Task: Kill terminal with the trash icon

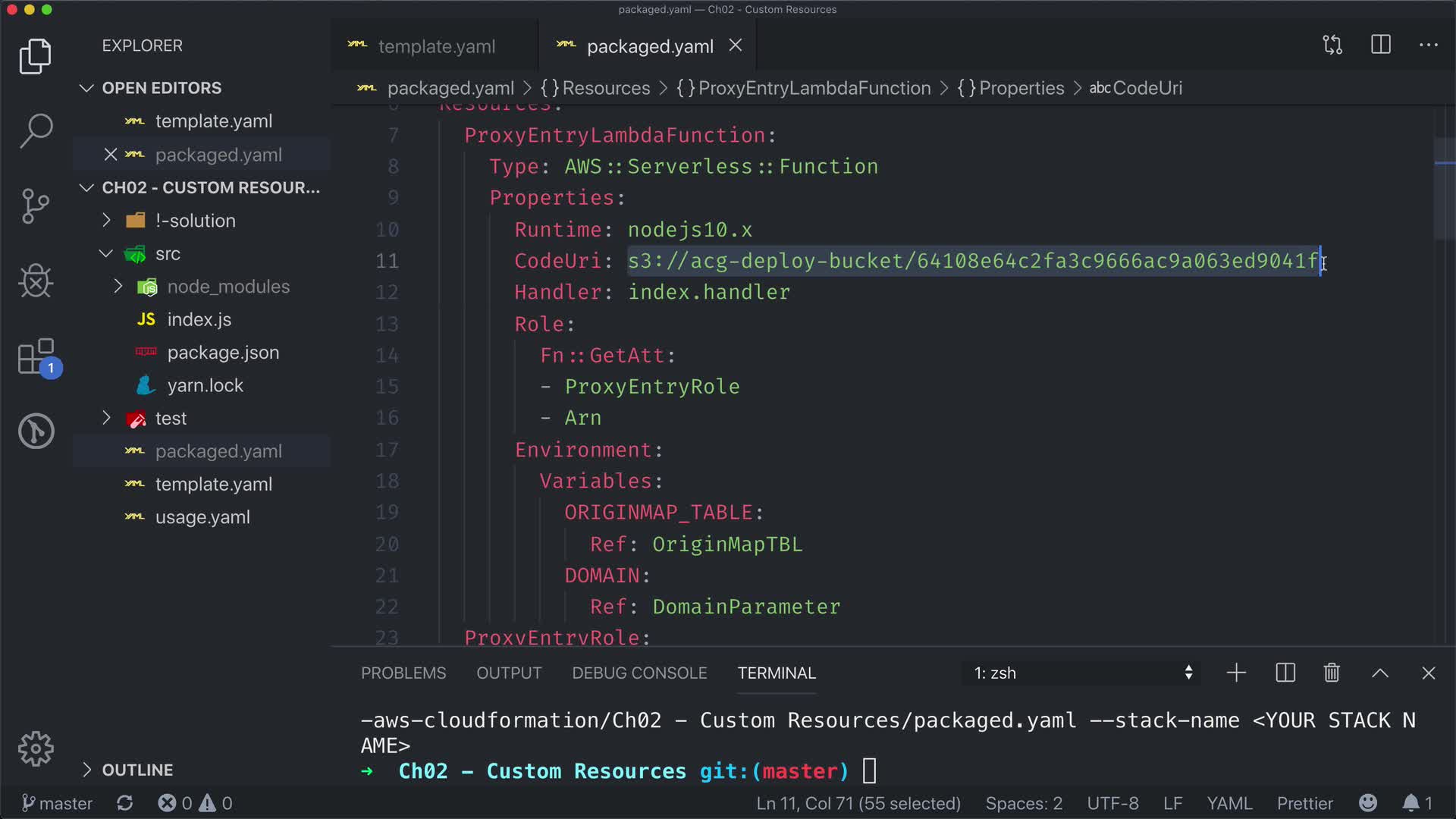Action: pyautogui.click(x=1332, y=673)
